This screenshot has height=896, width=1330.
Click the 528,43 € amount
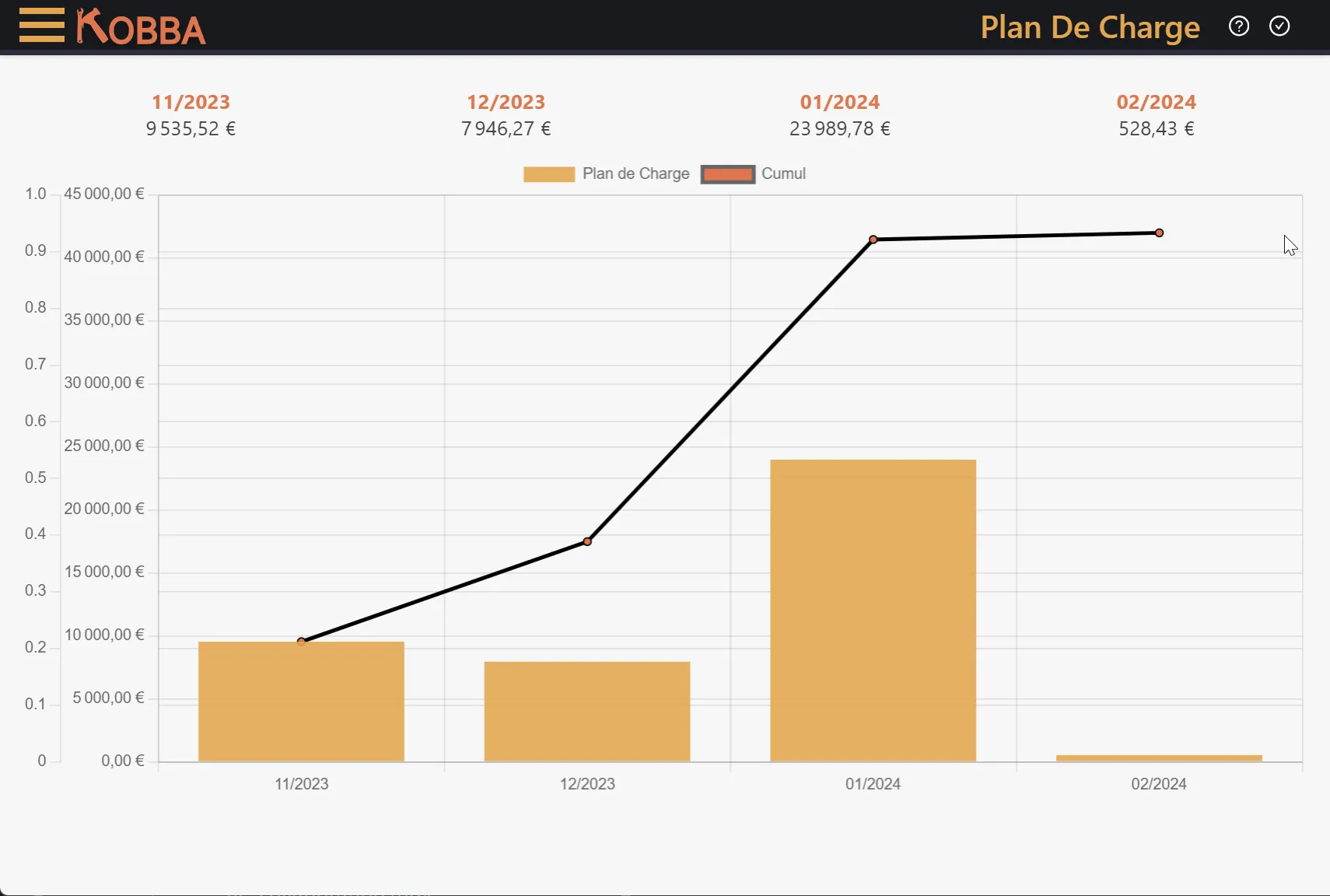[1157, 128]
